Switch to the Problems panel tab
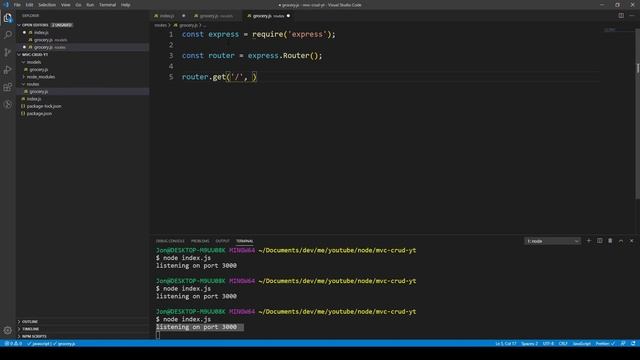 tap(200, 241)
